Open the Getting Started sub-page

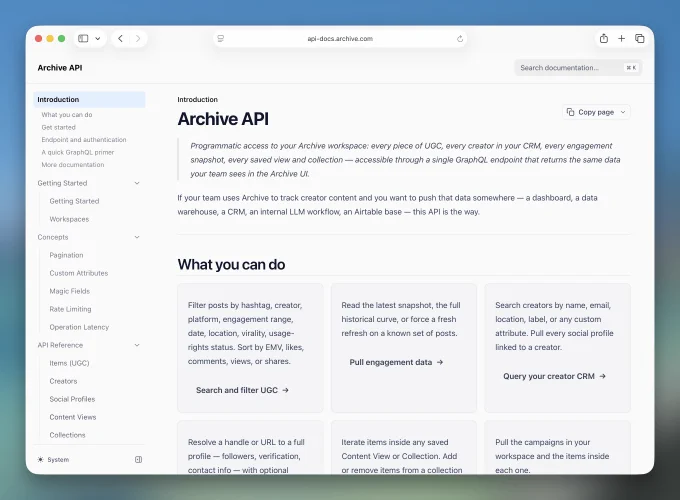point(74,201)
